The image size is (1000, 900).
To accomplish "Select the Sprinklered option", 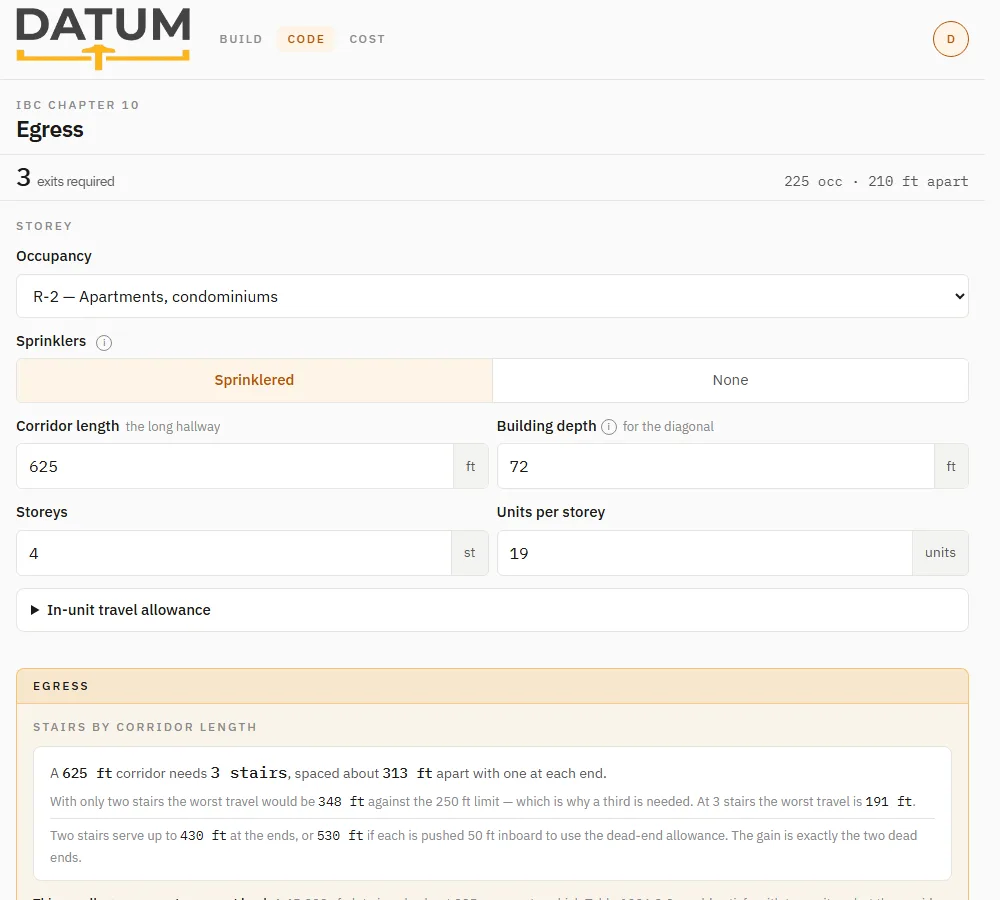I will pos(254,380).
